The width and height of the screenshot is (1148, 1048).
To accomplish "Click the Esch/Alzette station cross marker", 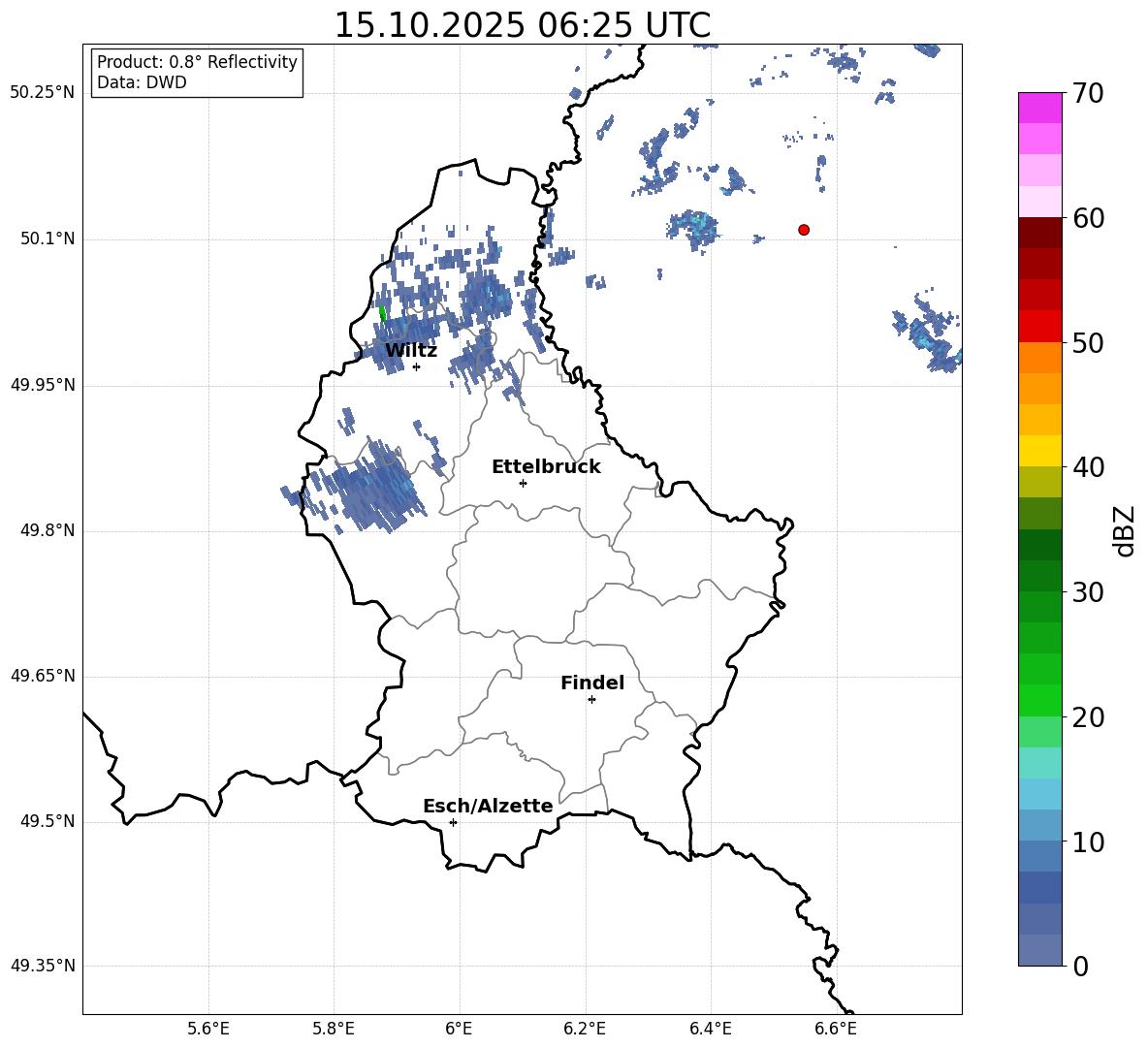I will point(453,822).
